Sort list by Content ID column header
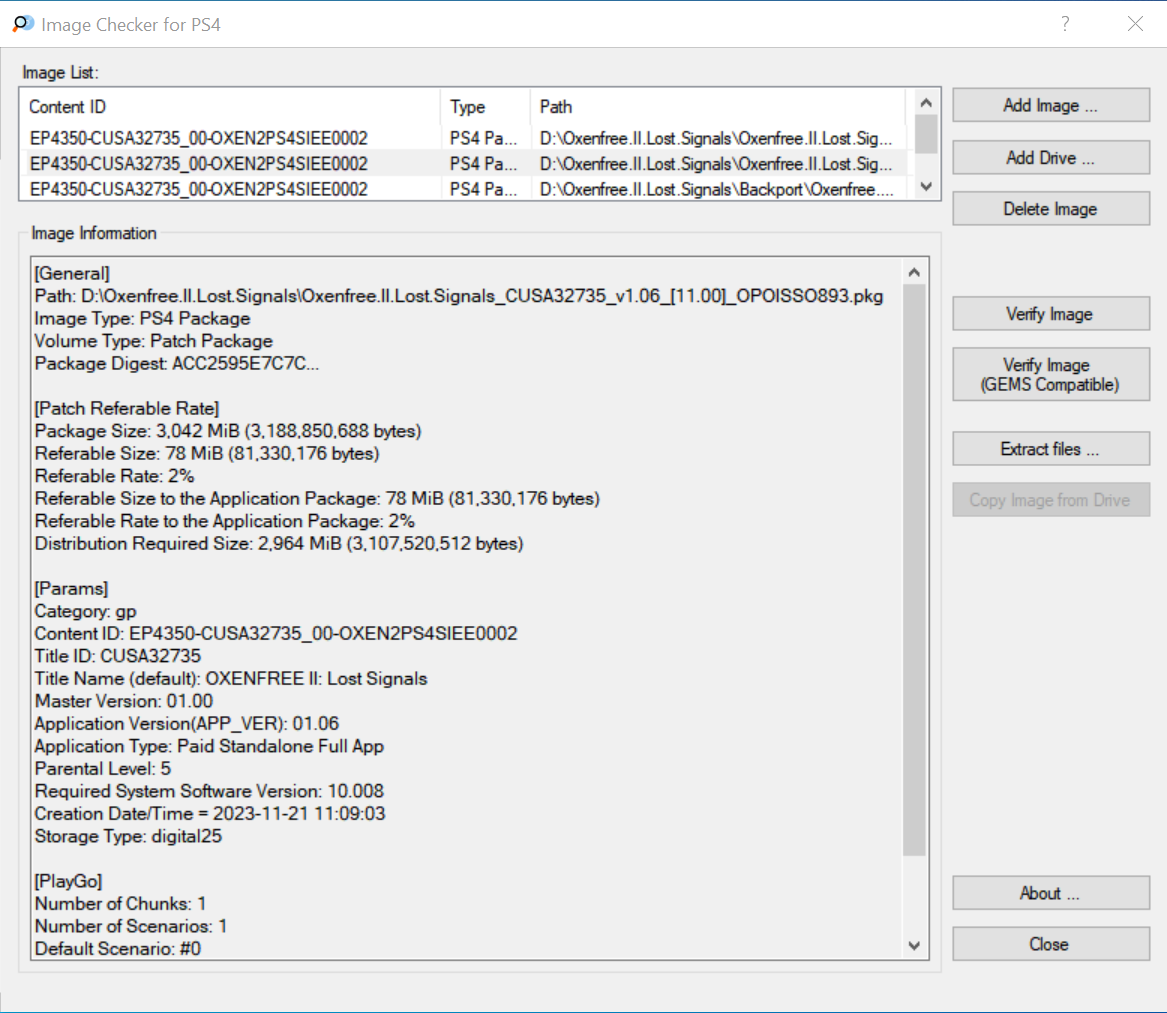This screenshot has height=1013, width=1167. tap(230, 106)
